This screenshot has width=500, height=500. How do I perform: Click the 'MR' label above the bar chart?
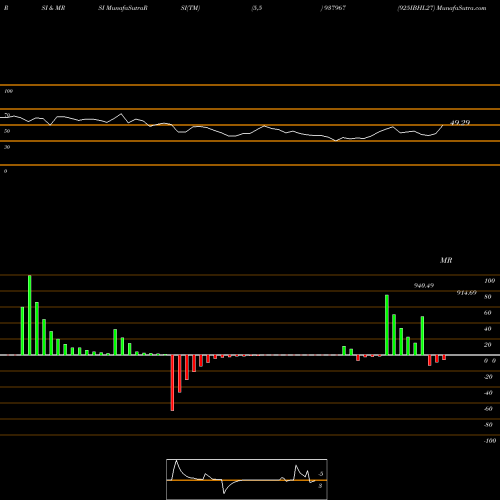click(446, 260)
